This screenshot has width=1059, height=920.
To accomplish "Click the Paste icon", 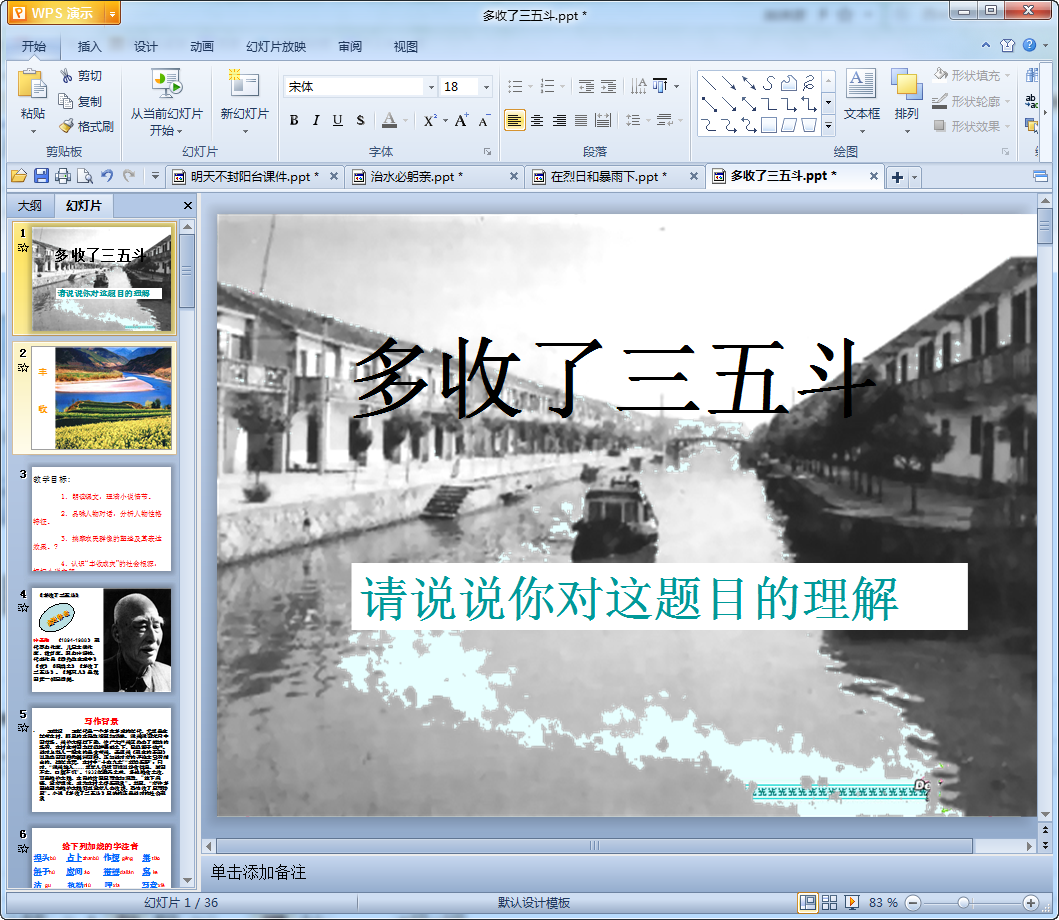I will (32, 84).
